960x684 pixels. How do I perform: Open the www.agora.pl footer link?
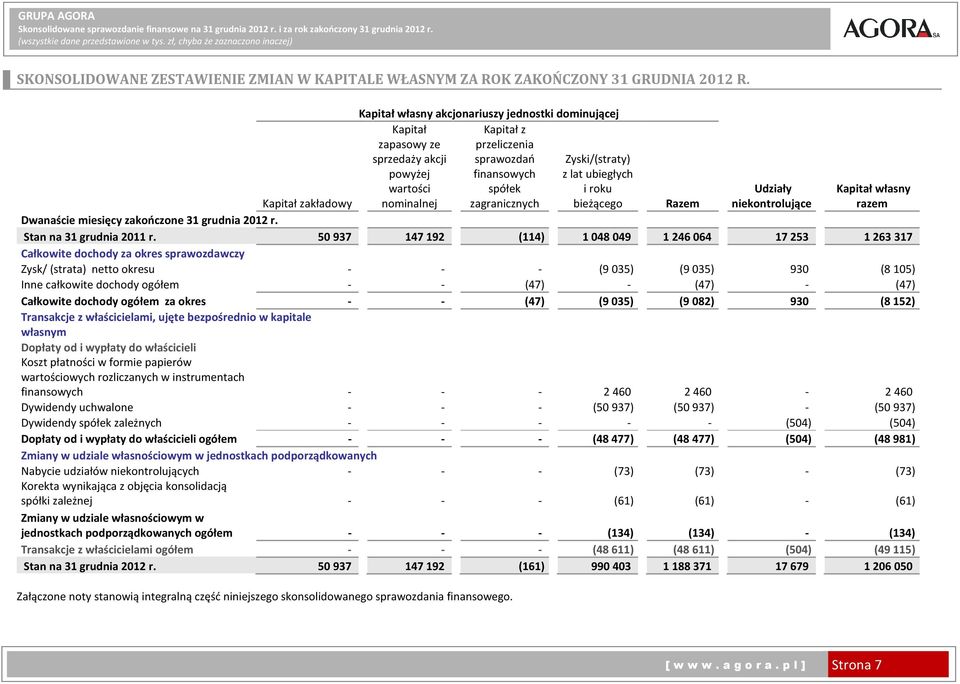pyautogui.click(x=735, y=665)
